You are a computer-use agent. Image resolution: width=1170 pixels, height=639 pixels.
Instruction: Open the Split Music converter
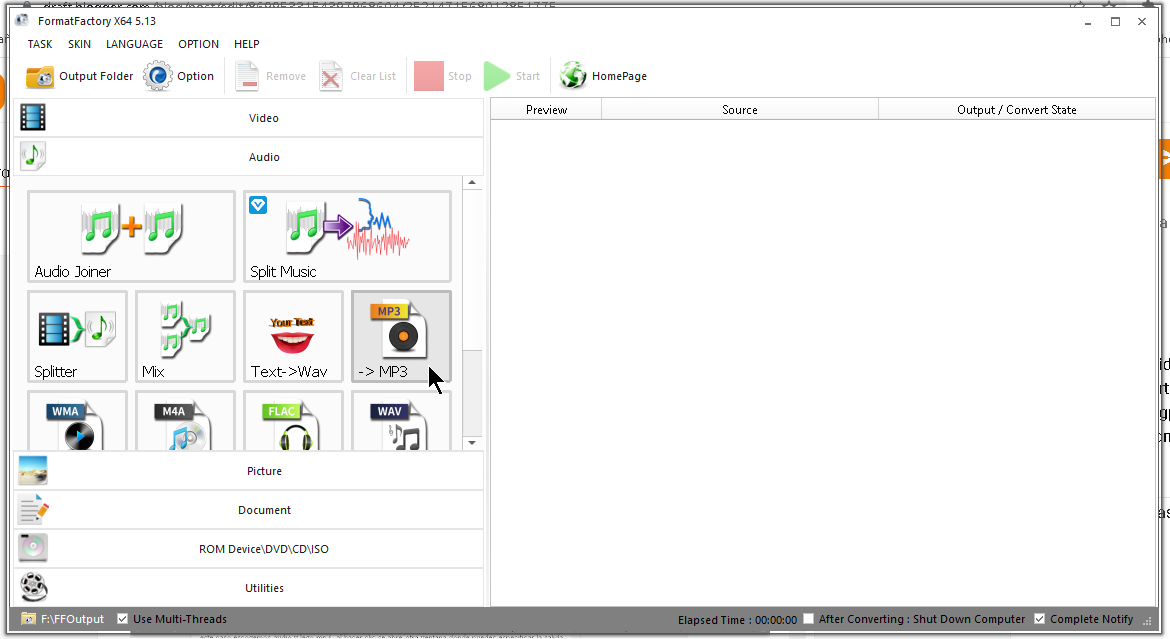click(x=347, y=236)
